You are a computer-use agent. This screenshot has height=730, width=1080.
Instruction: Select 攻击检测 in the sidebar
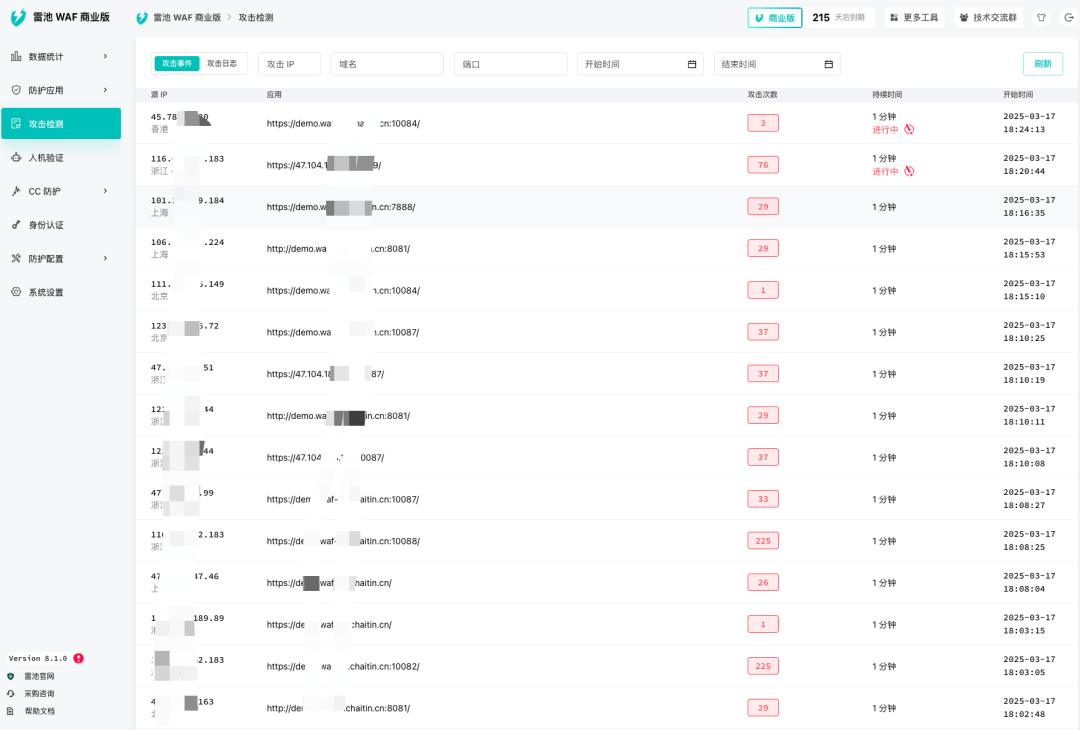[61, 124]
